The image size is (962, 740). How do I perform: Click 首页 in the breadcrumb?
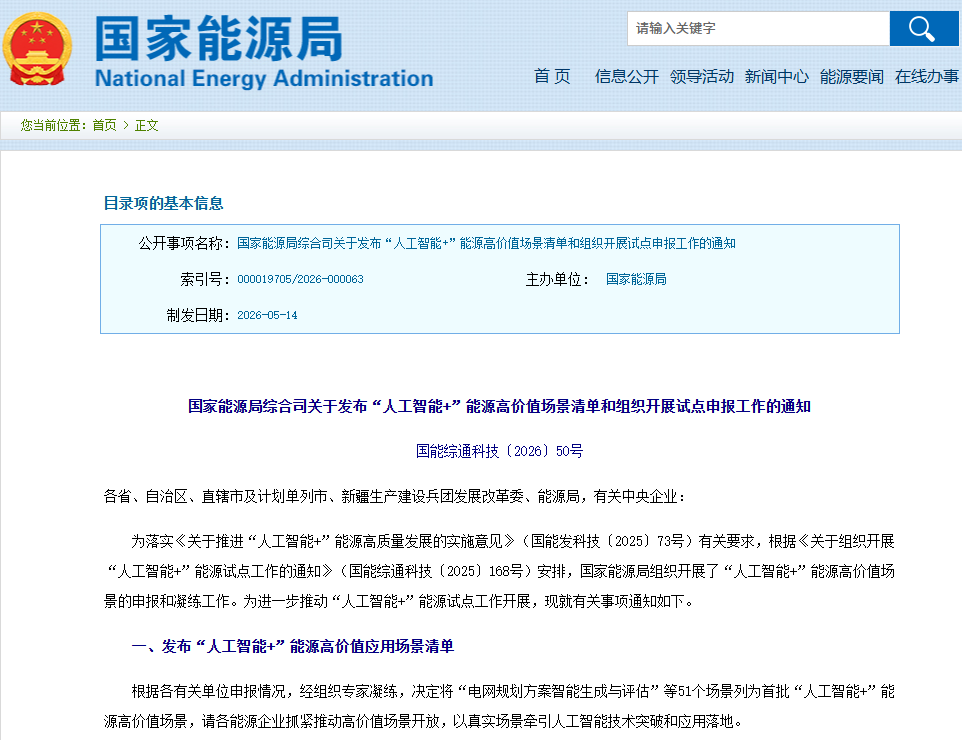pyautogui.click(x=104, y=125)
